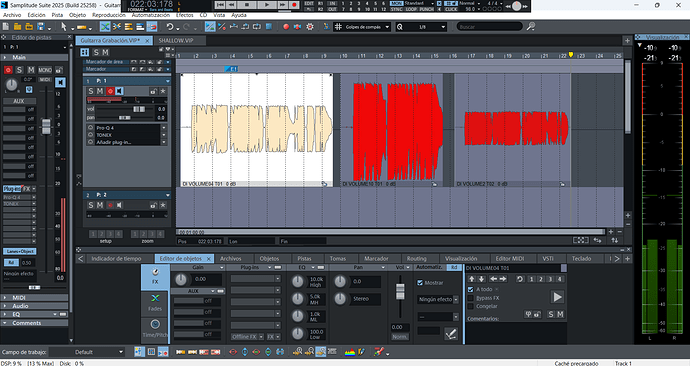The image size is (690, 366).
Task: Click the Time/Pitch icon in object editor
Action: click(x=155, y=329)
